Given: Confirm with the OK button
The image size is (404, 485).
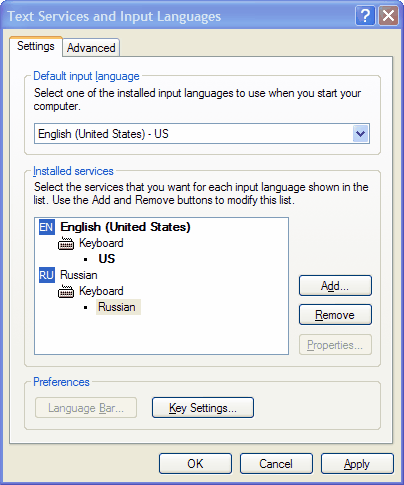Looking at the screenshot, I should click(195, 464).
